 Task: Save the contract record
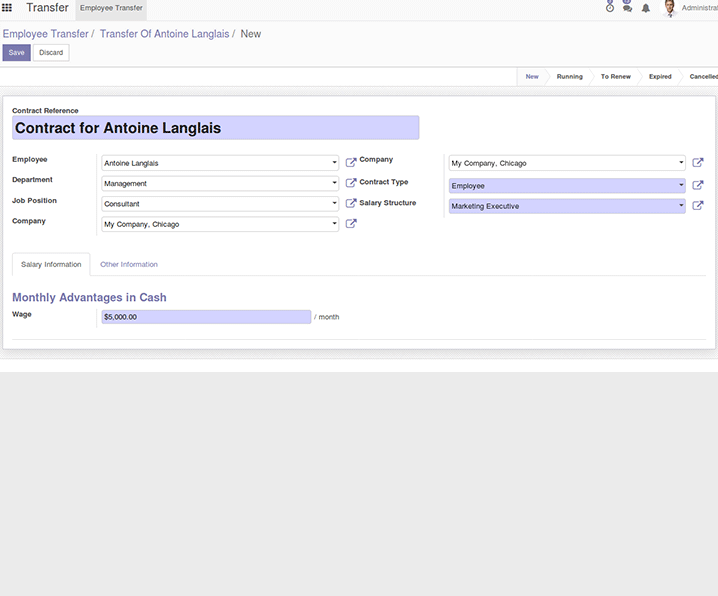(x=16, y=52)
